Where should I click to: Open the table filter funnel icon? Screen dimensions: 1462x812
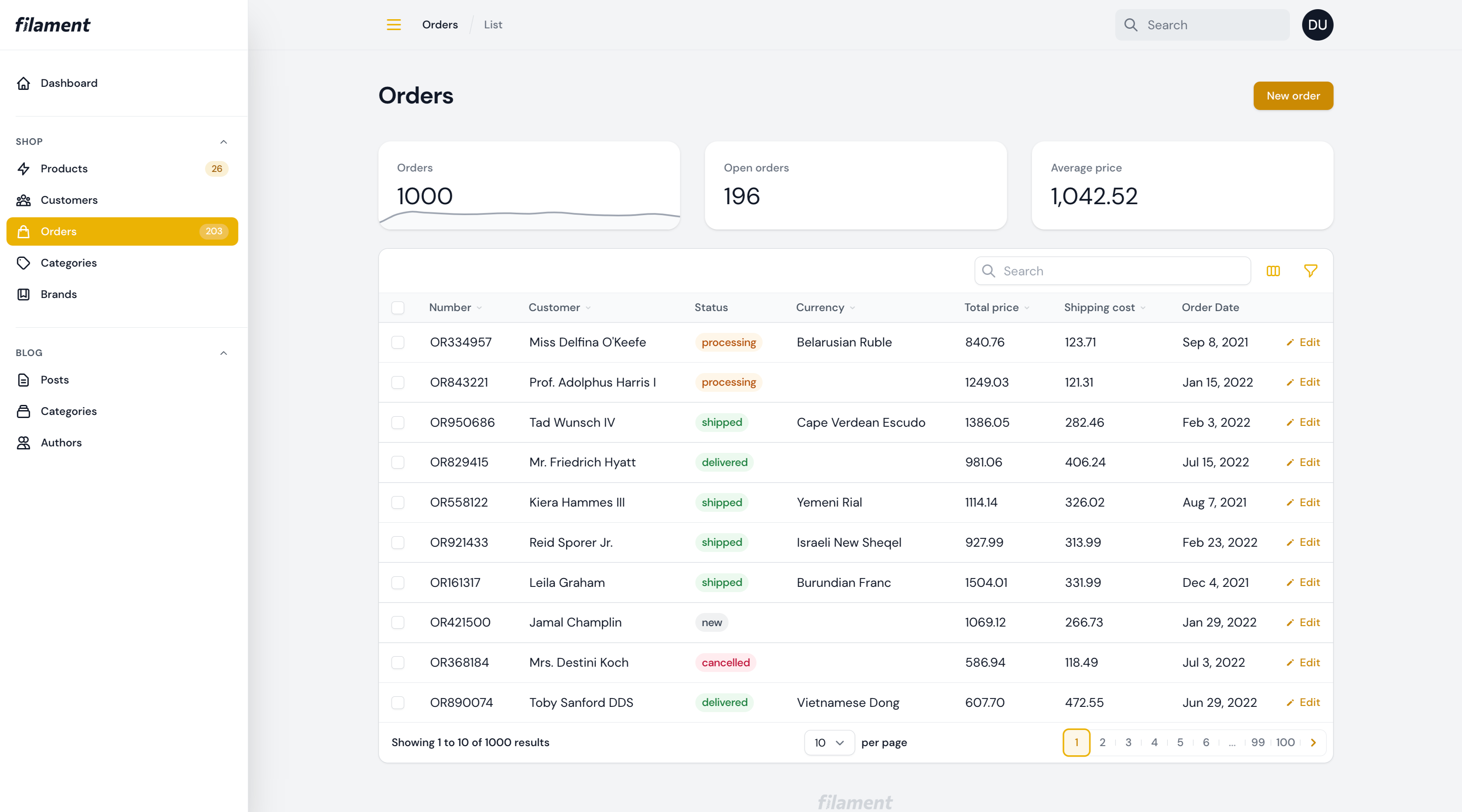pos(1310,271)
